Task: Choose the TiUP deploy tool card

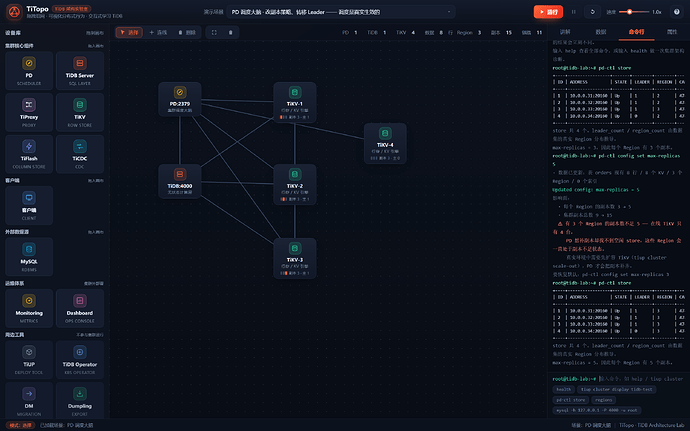Action: coord(29,360)
